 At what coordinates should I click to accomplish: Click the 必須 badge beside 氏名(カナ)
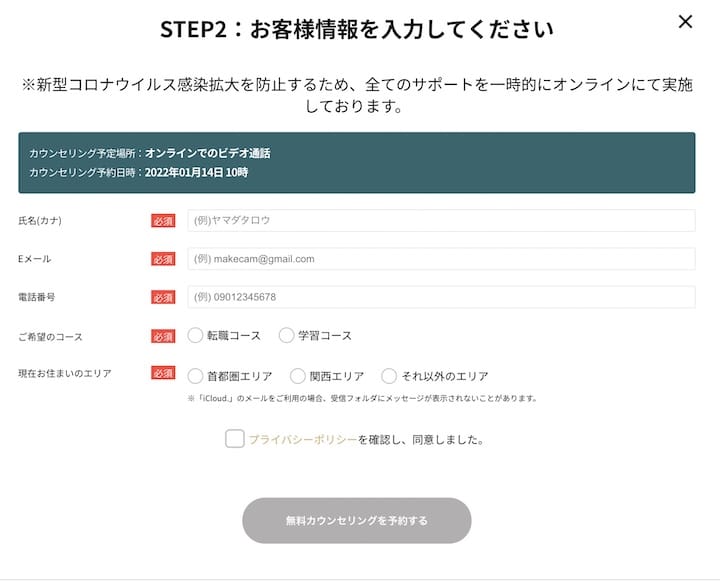[x=163, y=221]
